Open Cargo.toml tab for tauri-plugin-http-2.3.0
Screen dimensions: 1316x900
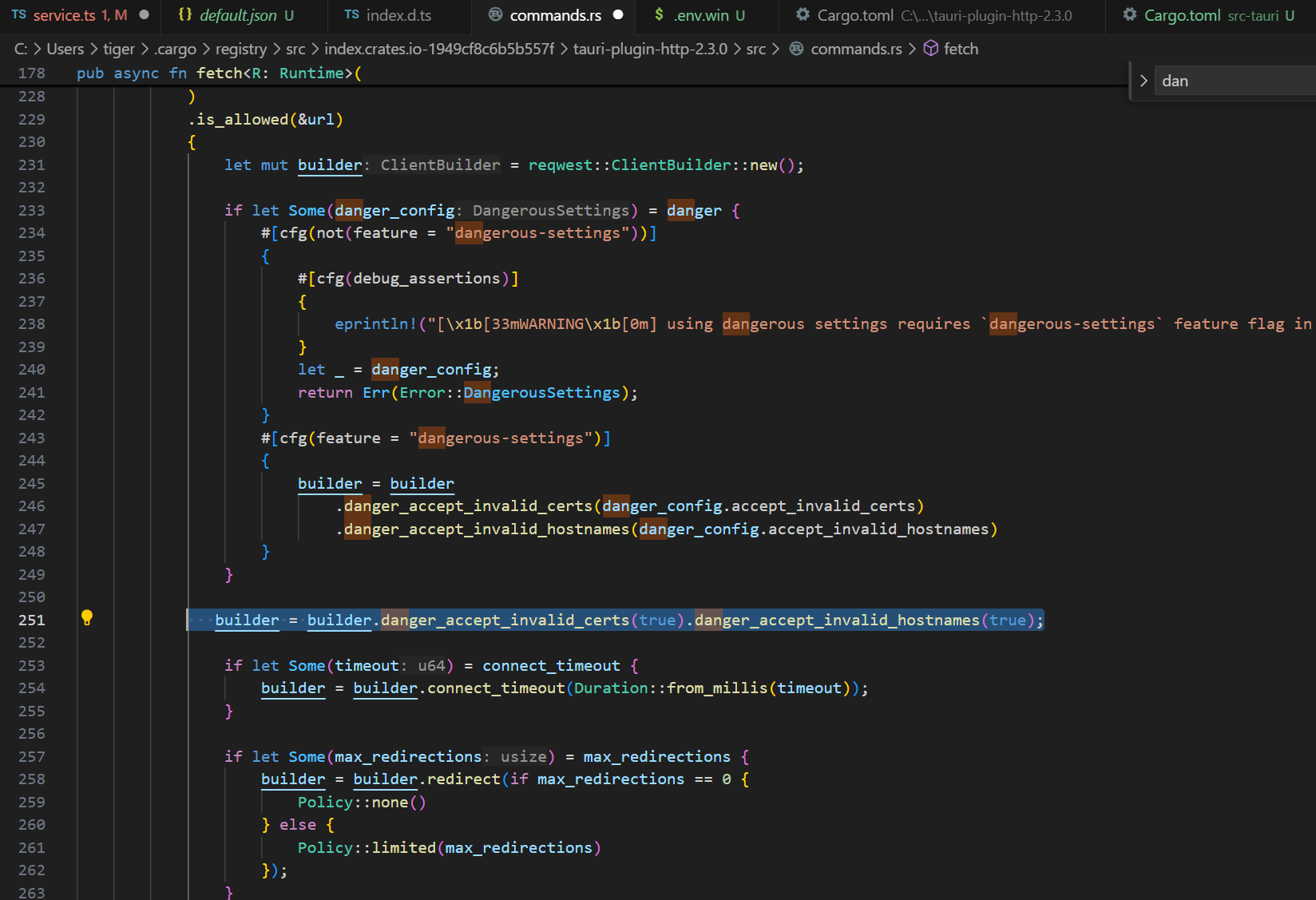(x=944, y=15)
